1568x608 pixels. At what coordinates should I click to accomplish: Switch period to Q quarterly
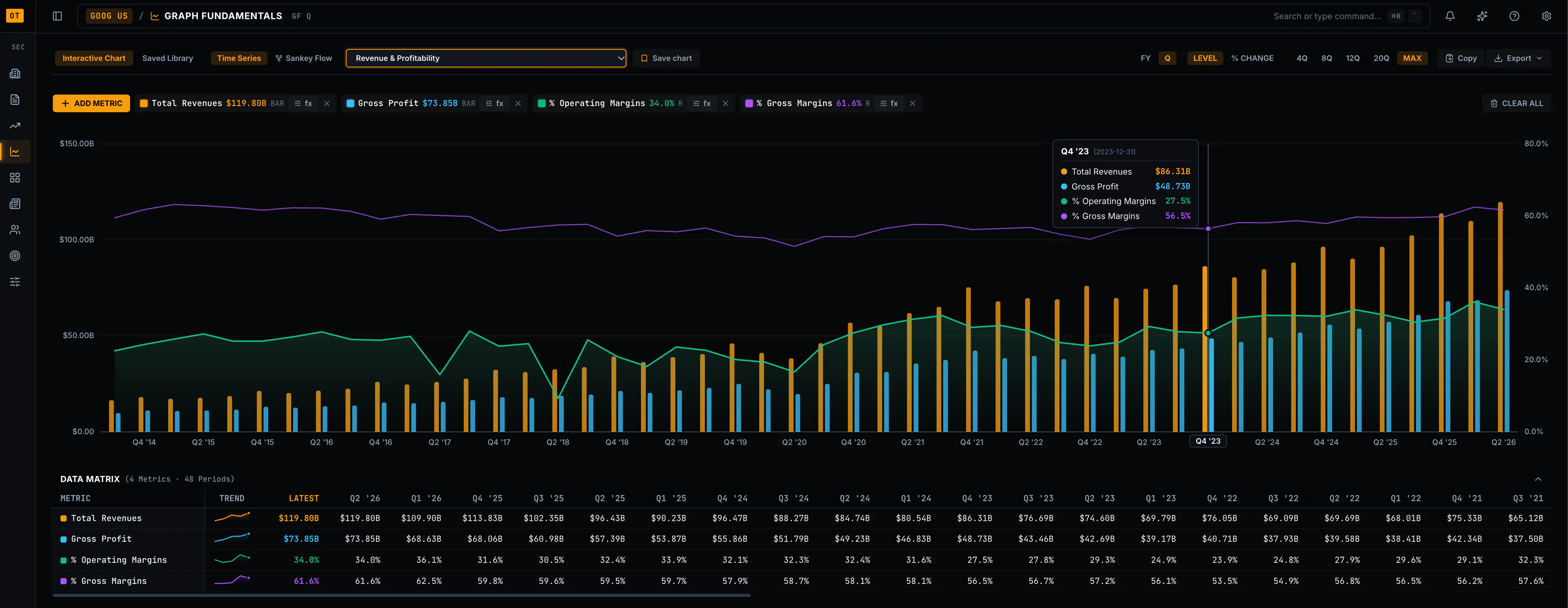tap(1167, 59)
